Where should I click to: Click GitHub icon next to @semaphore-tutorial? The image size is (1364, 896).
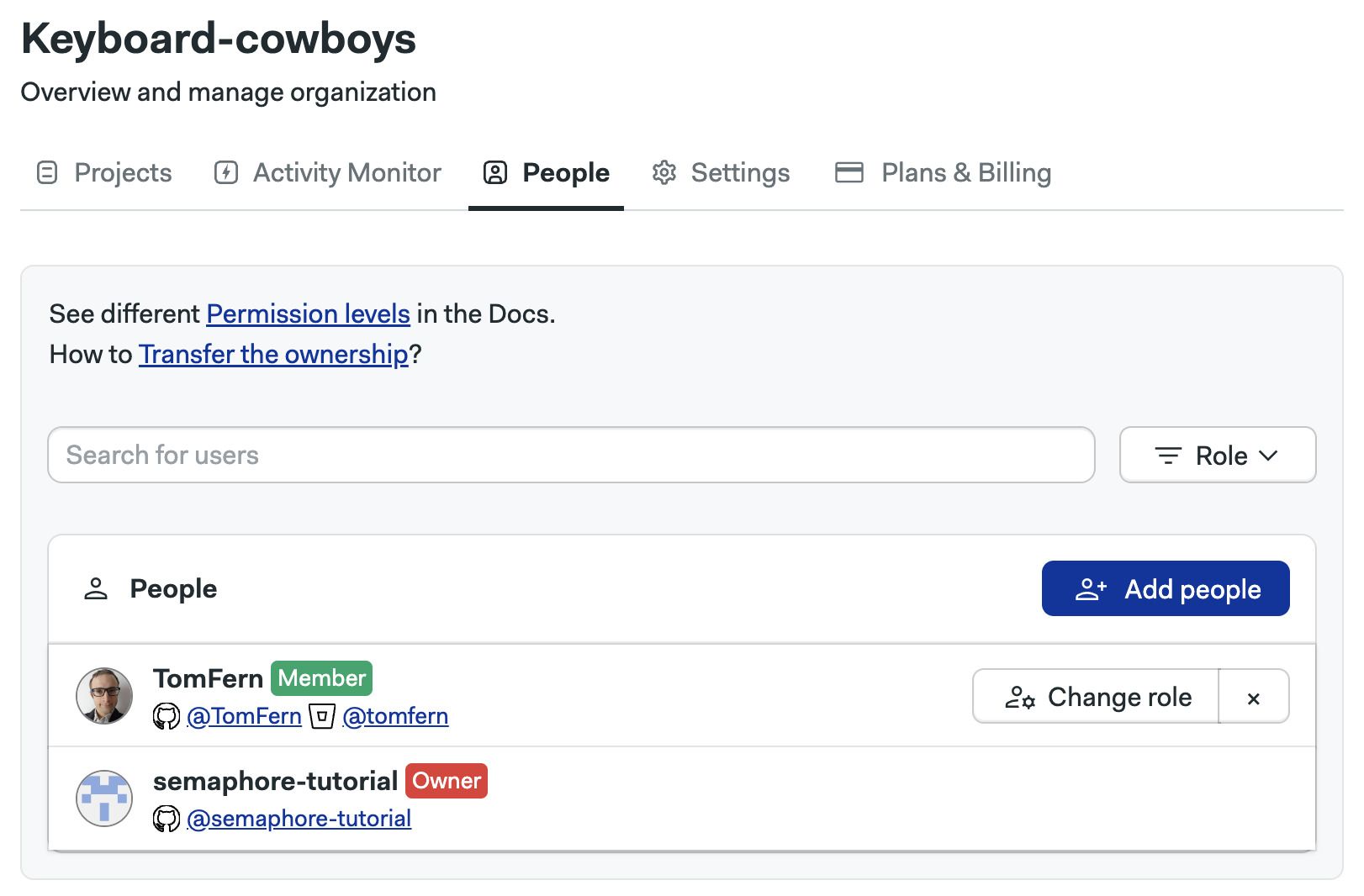pyautogui.click(x=167, y=819)
